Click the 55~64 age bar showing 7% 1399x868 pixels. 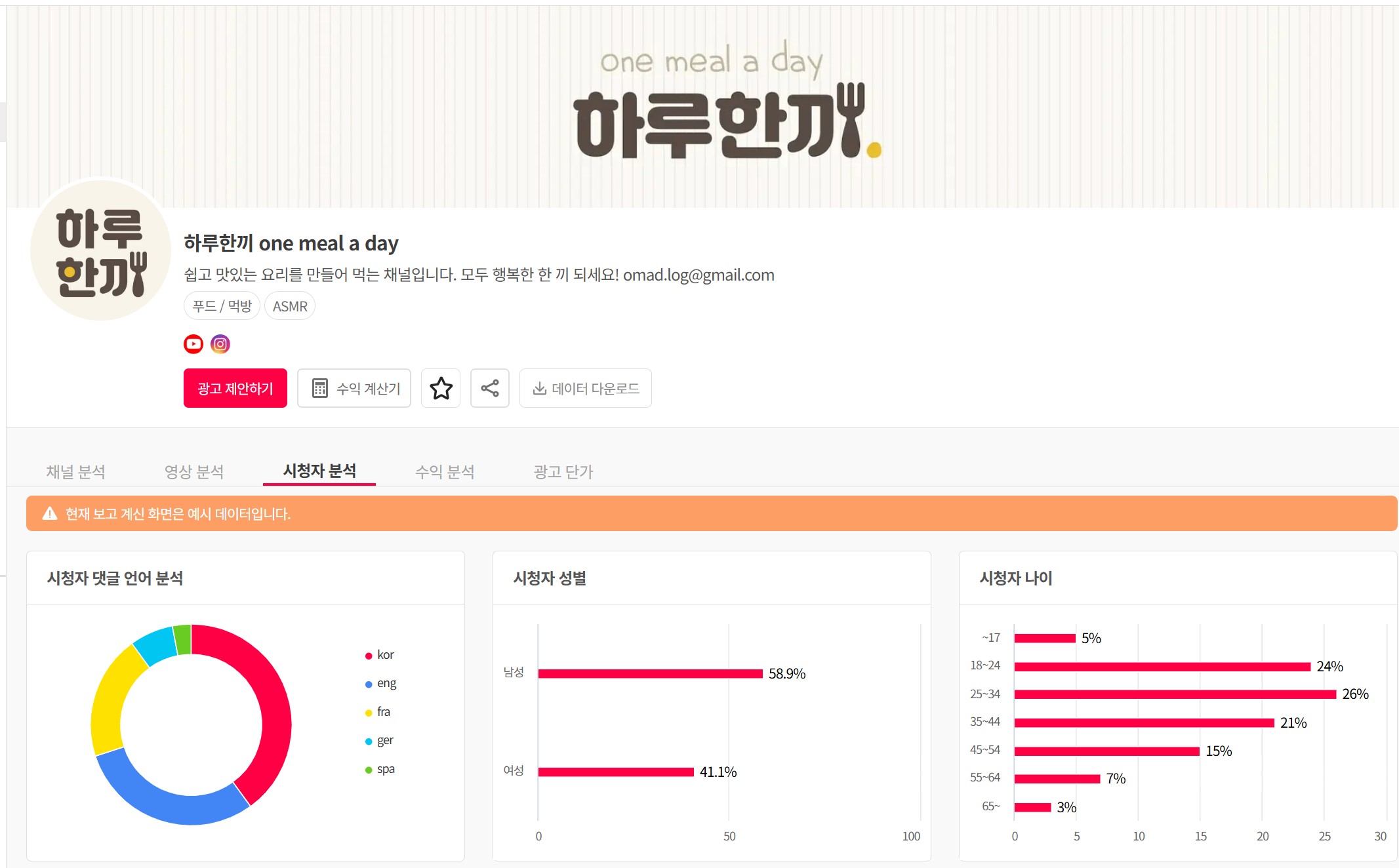pyautogui.click(x=1057, y=779)
